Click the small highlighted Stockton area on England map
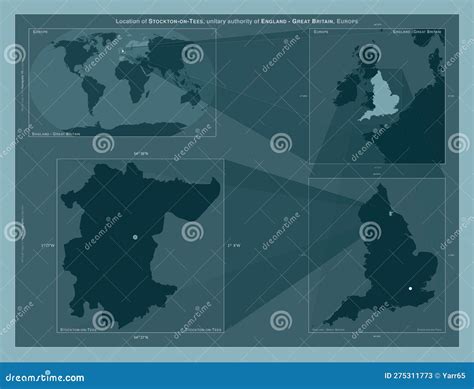The height and width of the screenshot is (389, 474). pos(390,213)
